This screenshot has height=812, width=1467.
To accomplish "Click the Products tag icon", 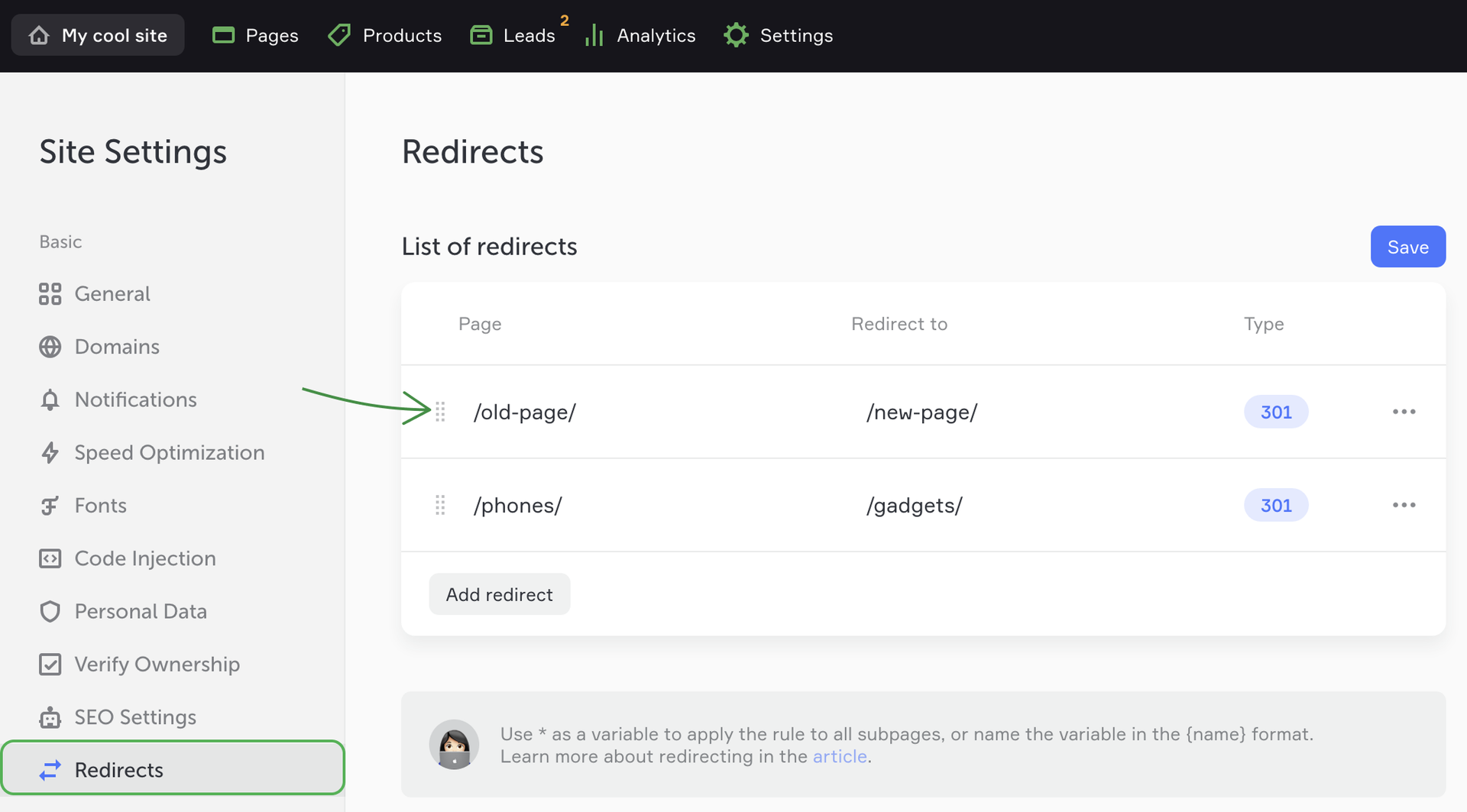I will tap(339, 35).
